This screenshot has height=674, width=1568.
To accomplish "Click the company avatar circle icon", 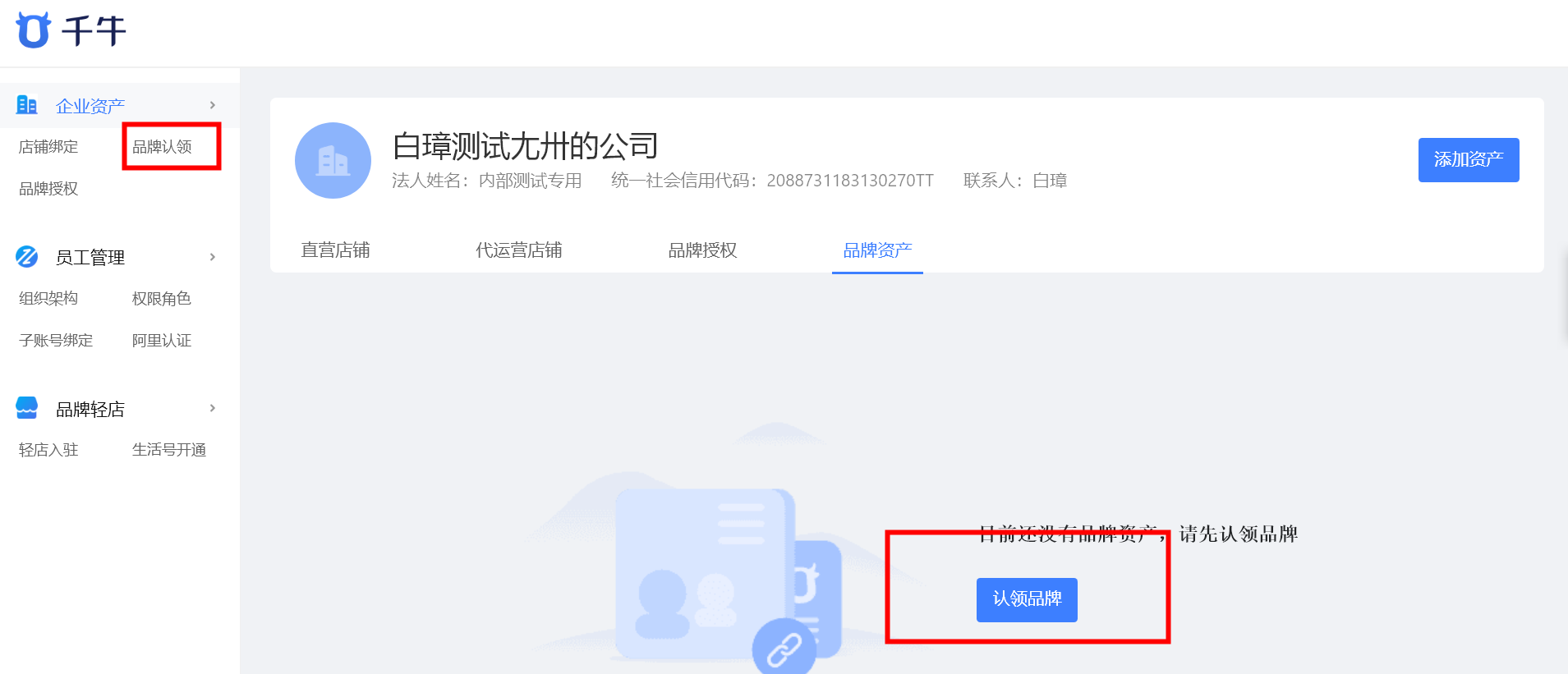I will coord(333,161).
